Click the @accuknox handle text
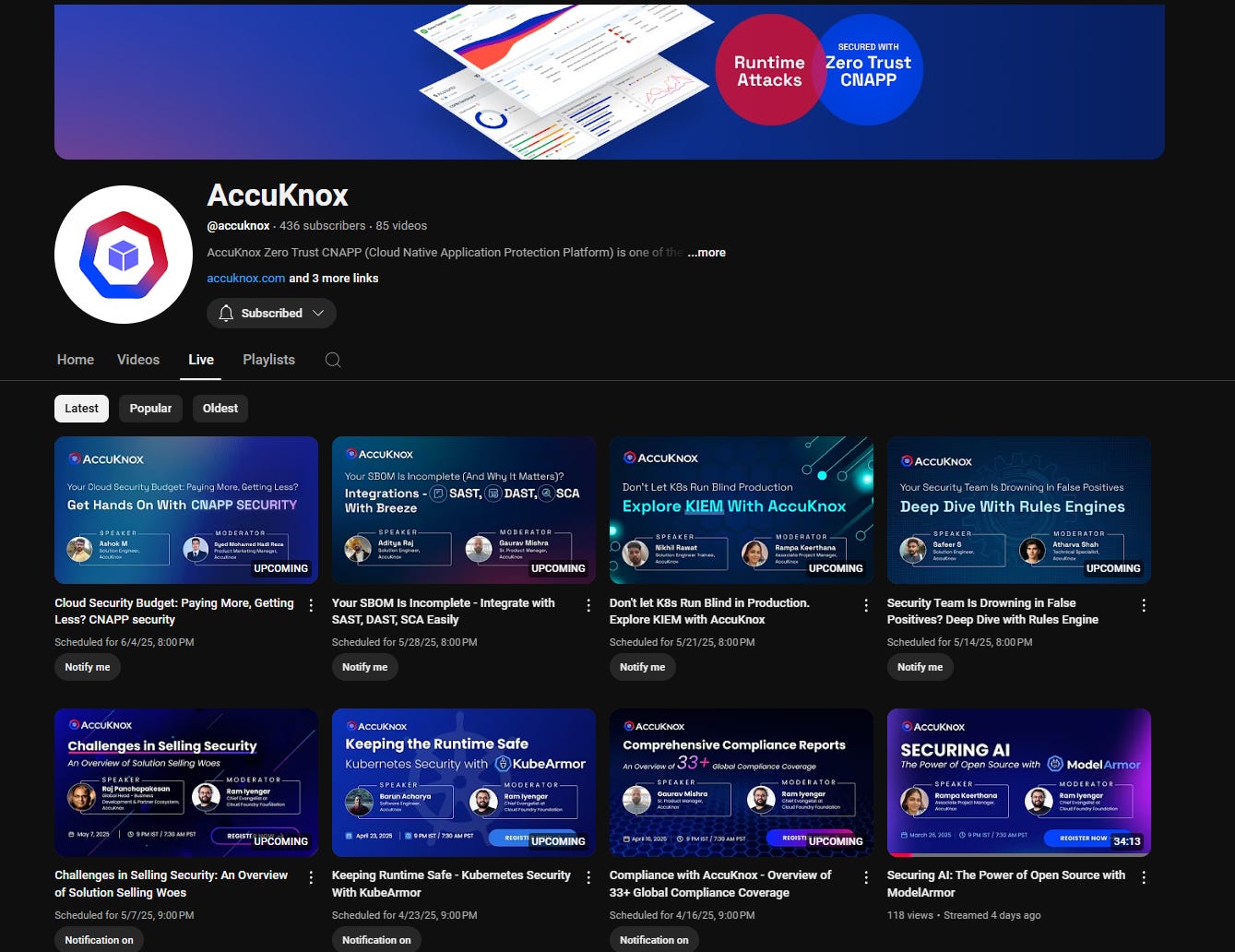 click(238, 226)
